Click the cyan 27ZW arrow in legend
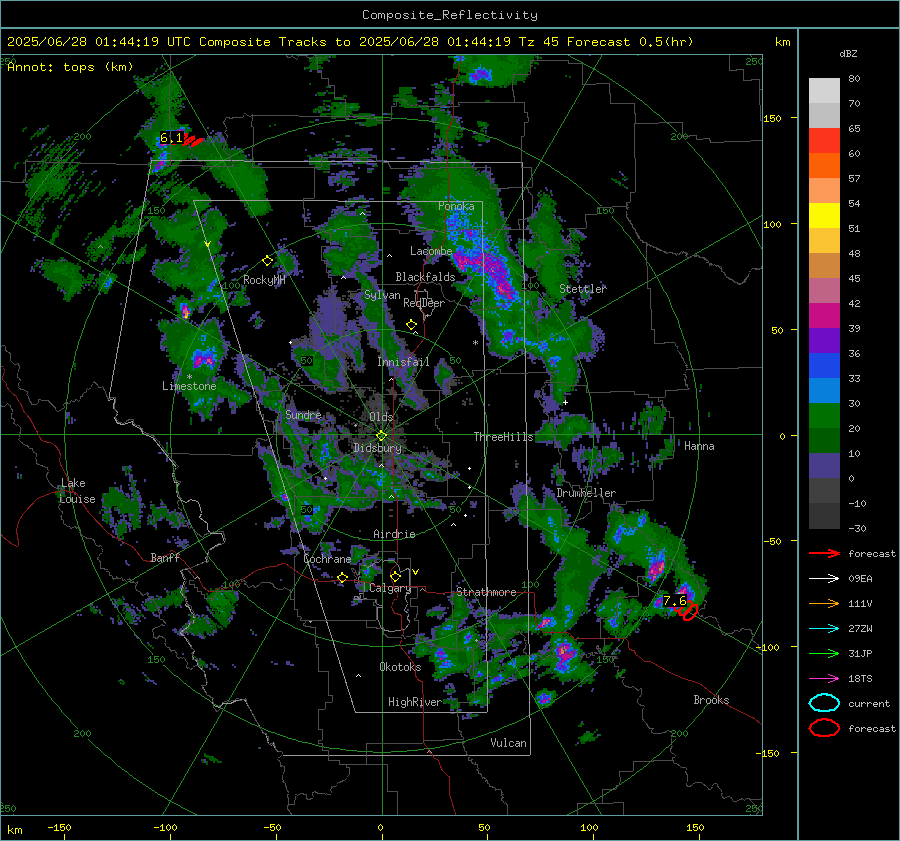This screenshot has width=900, height=841. coord(824,629)
